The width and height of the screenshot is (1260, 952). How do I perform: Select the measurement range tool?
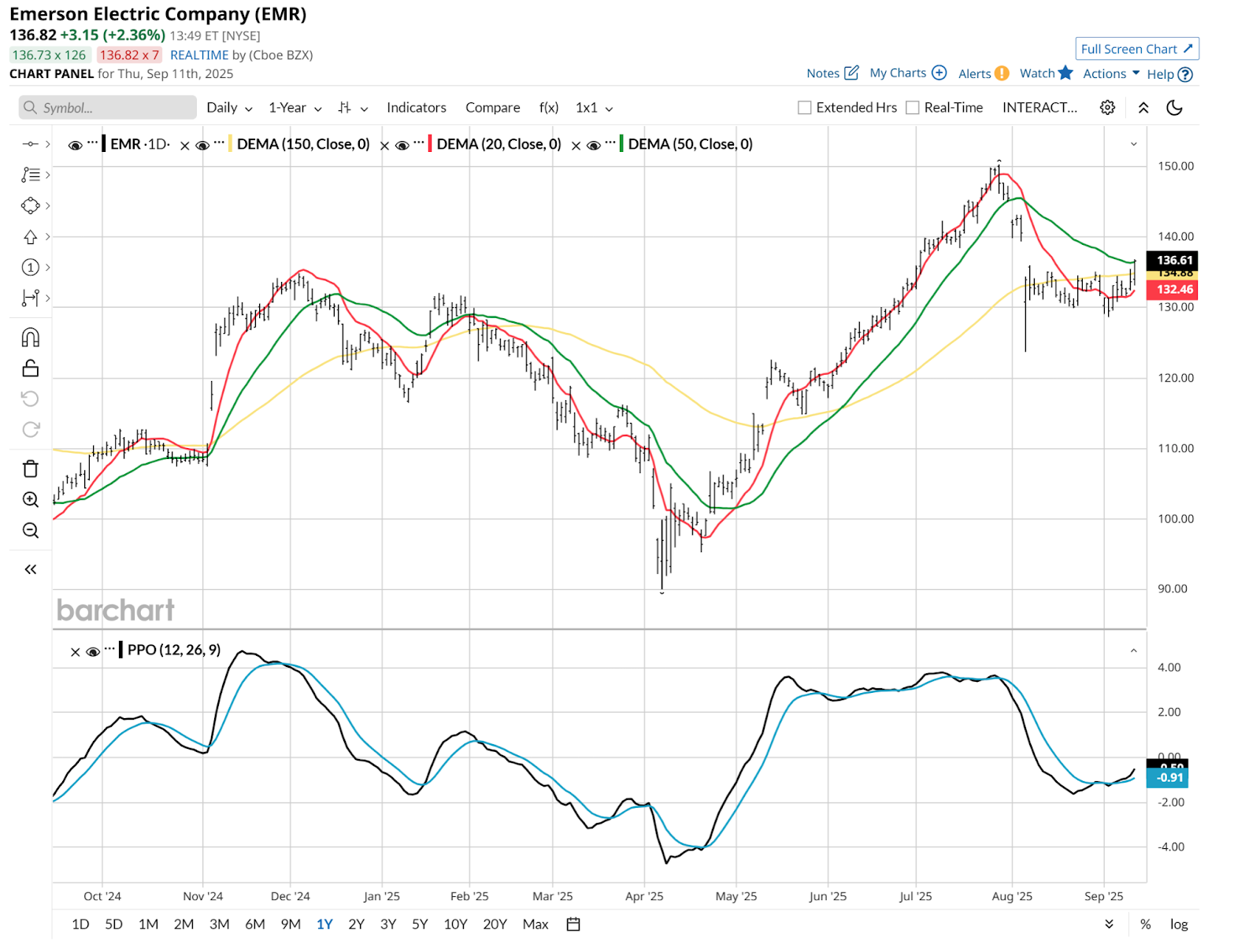click(30, 298)
